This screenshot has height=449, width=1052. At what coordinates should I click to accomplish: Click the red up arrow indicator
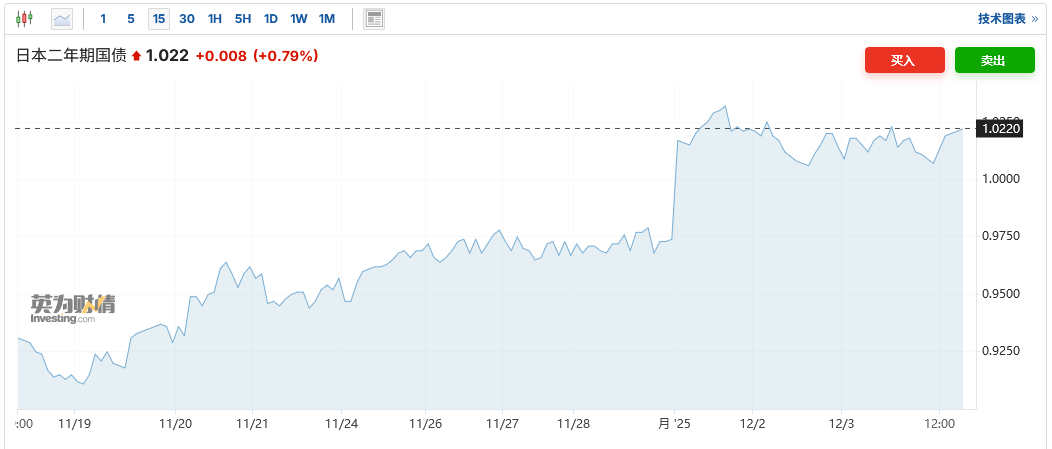tap(136, 57)
